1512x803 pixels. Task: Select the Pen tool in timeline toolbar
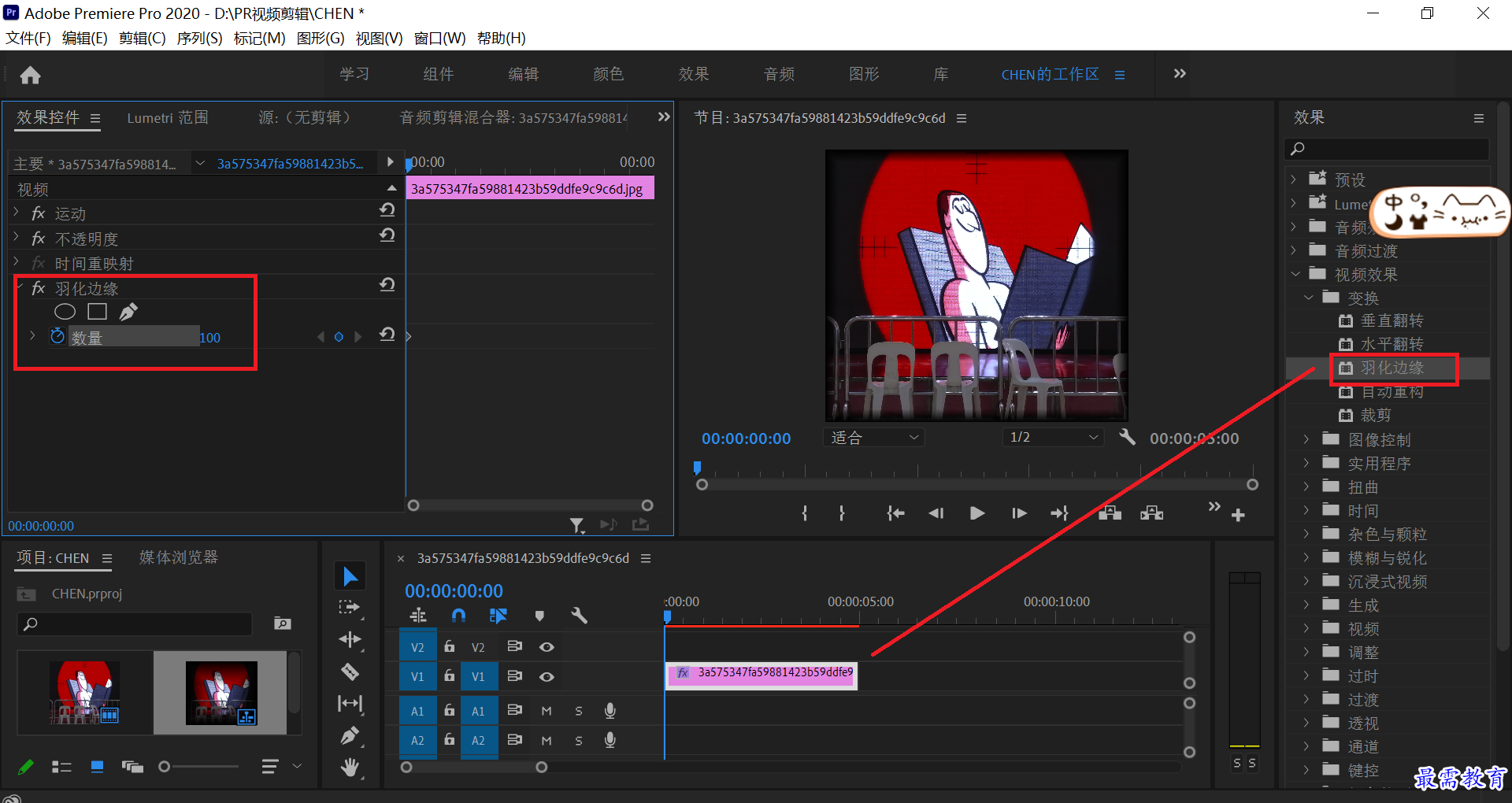tap(350, 736)
